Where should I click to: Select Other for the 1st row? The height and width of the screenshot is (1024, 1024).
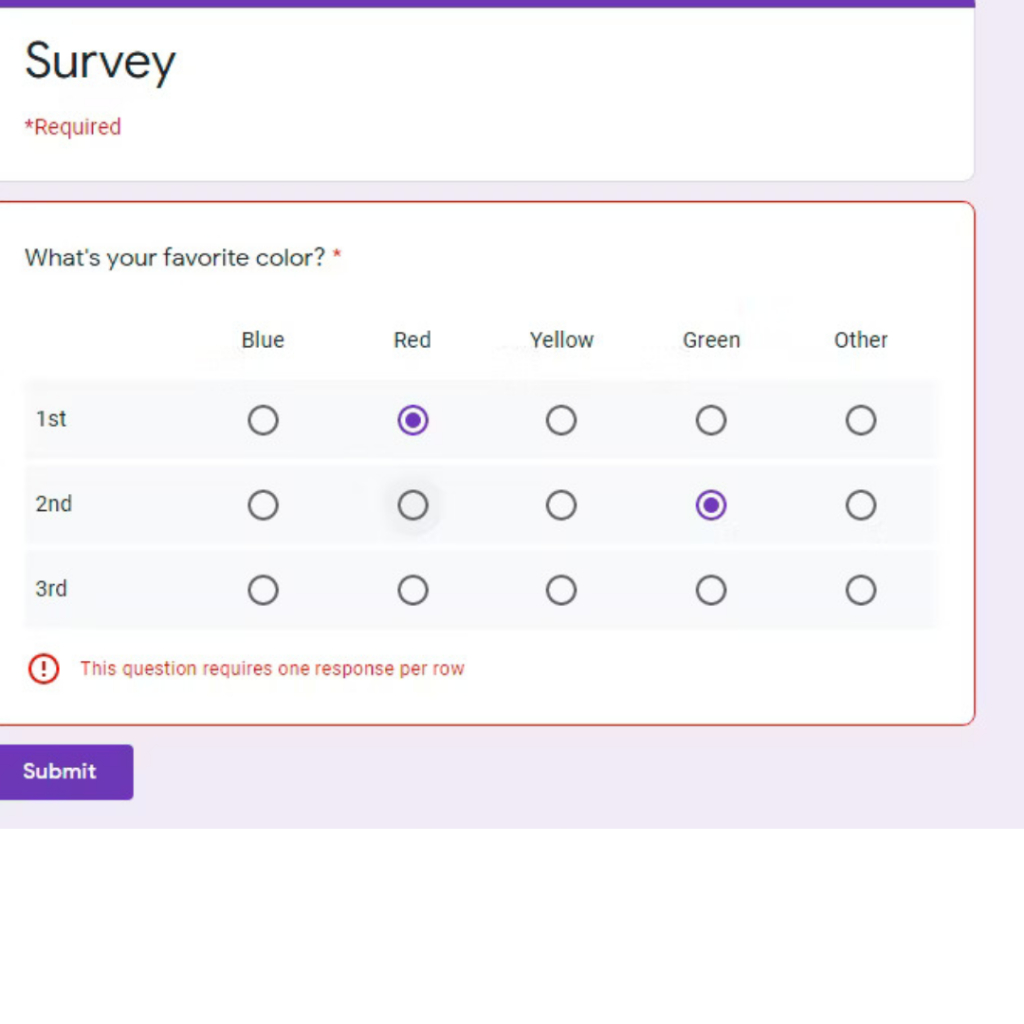coord(860,420)
